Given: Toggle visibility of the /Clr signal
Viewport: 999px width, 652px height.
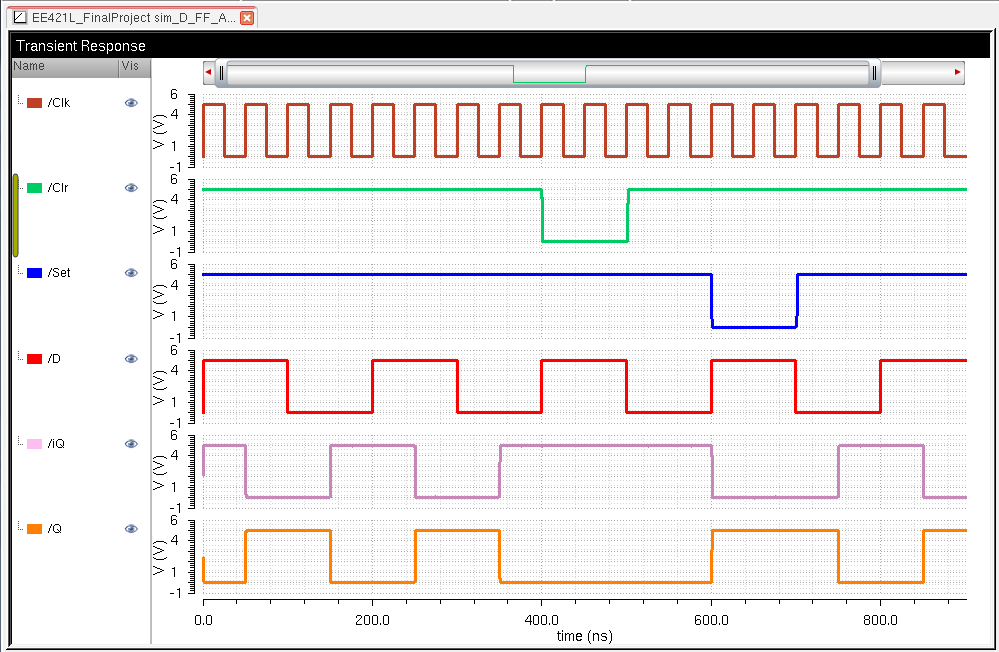Looking at the screenshot, I should 131,188.
